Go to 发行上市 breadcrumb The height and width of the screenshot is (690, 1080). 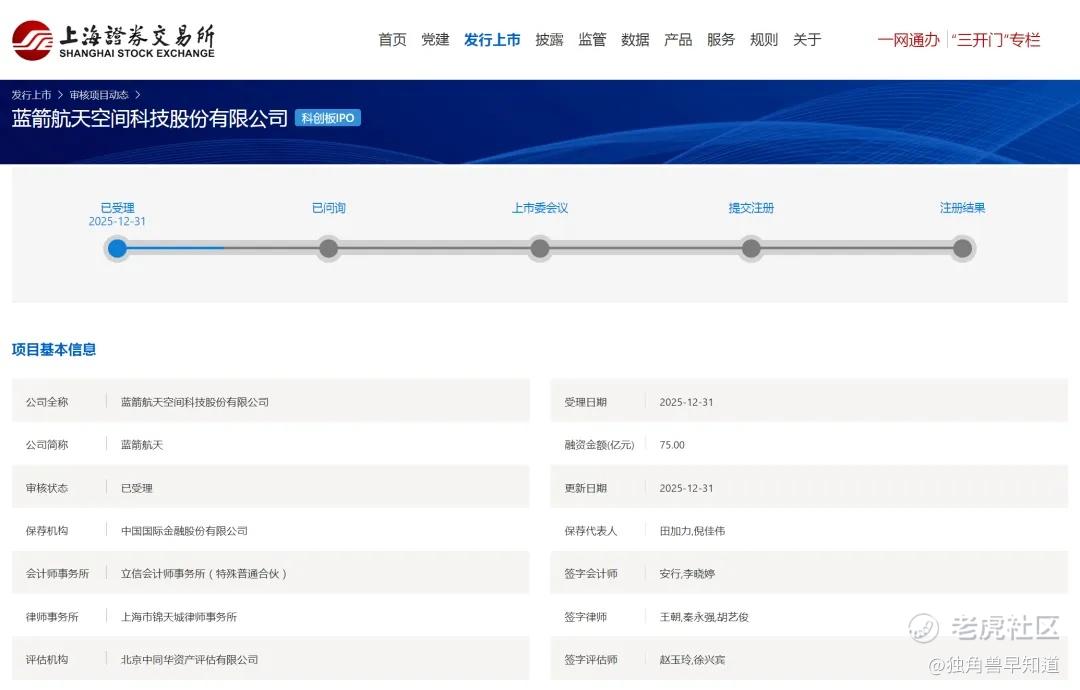31,95
